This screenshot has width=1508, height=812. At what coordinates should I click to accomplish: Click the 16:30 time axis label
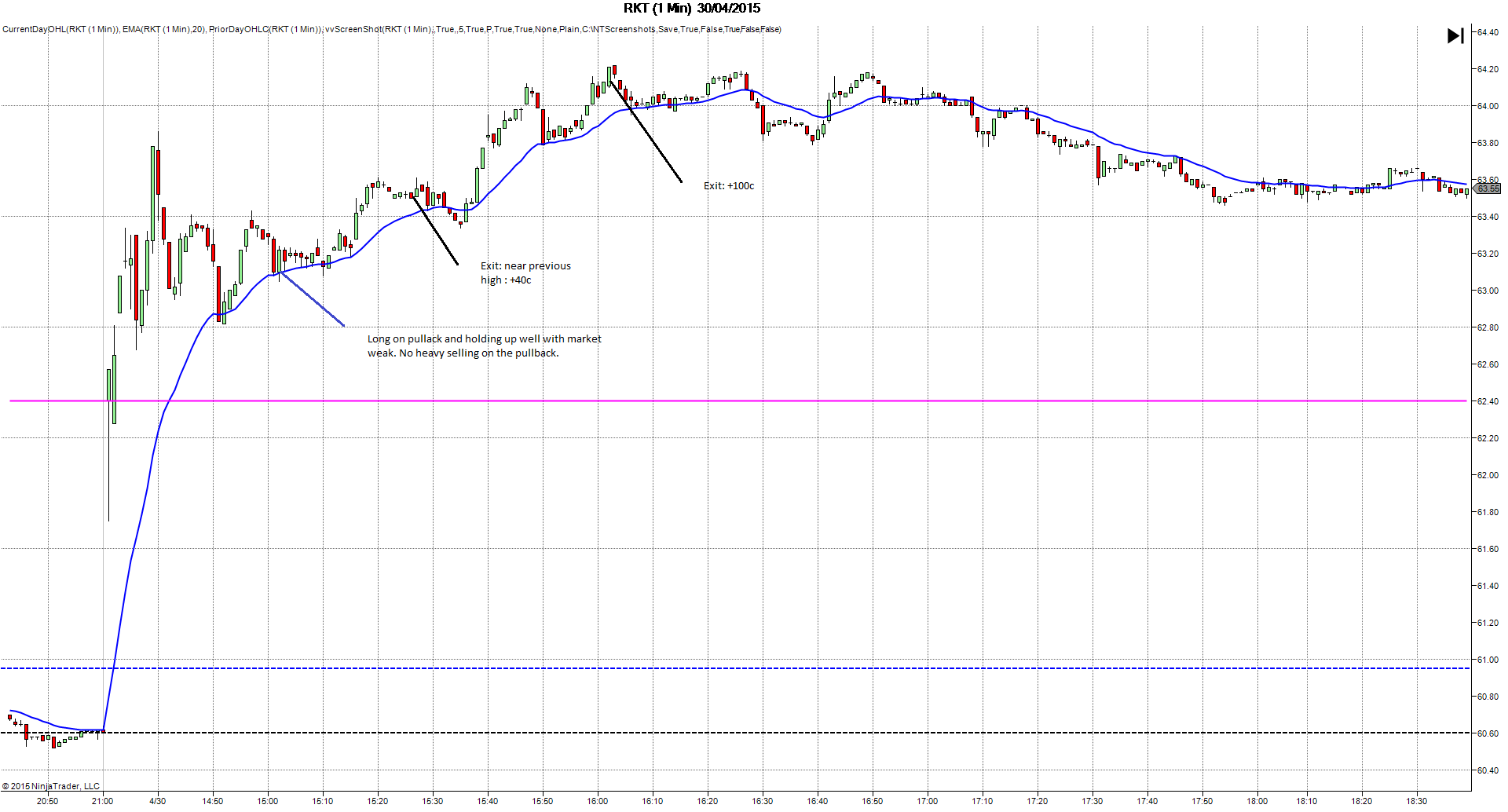(762, 801)
